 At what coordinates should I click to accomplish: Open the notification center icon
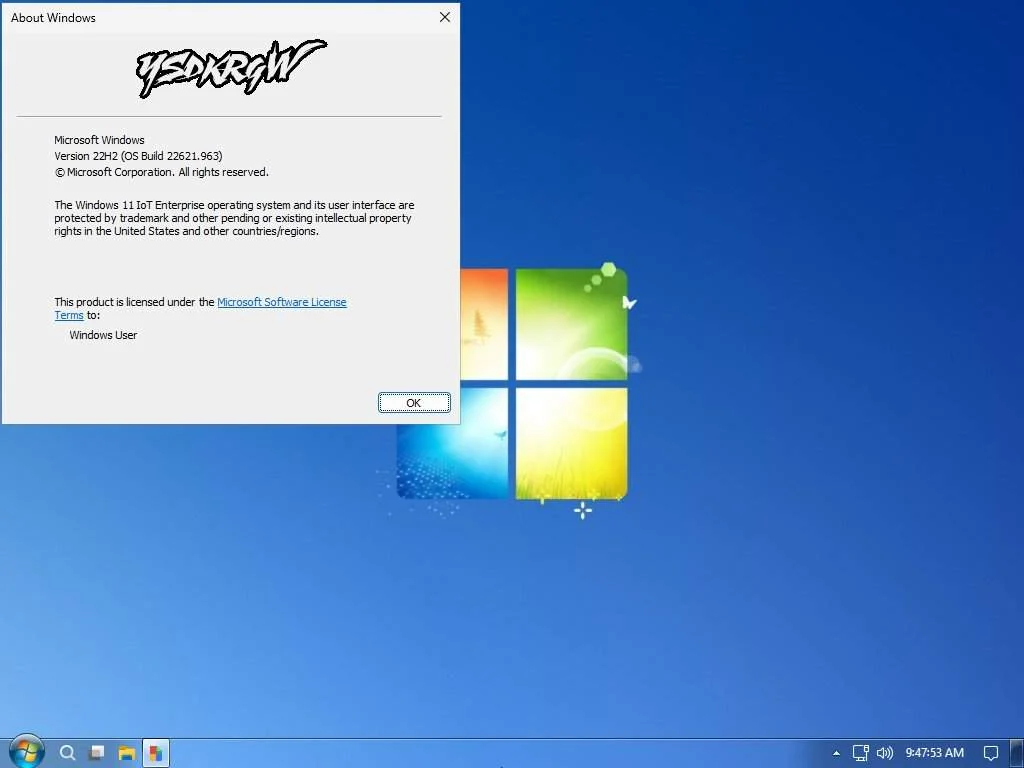(991, 753)
